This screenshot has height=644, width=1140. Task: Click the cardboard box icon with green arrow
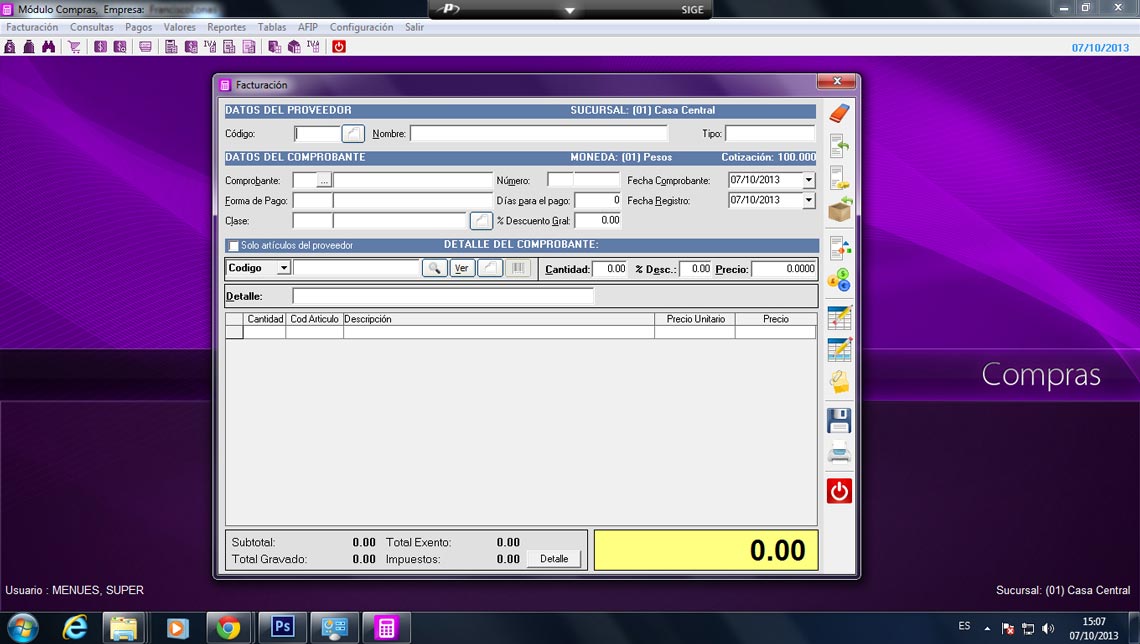pyautogui.click(x=839, y=210)
